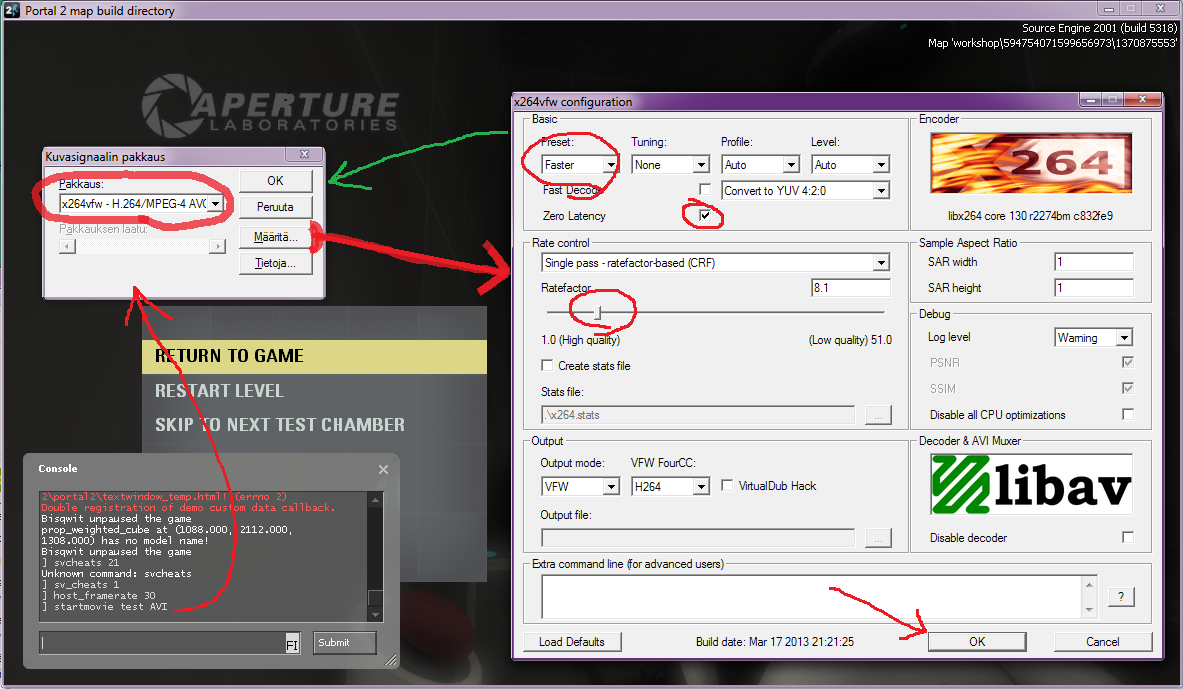Image resolution: width=1183 pixels, height=689 pixels.
Task: Click the Määritä... button
Action: 275,237
